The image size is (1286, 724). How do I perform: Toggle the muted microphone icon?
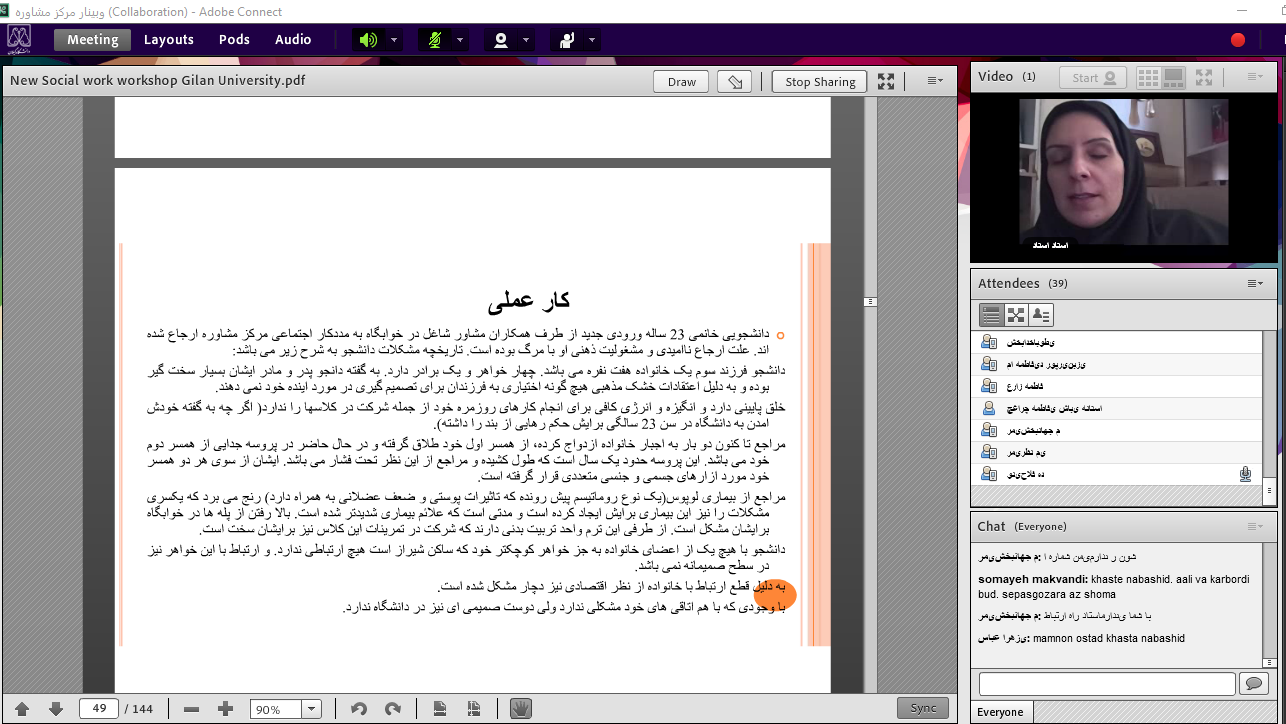434,40
